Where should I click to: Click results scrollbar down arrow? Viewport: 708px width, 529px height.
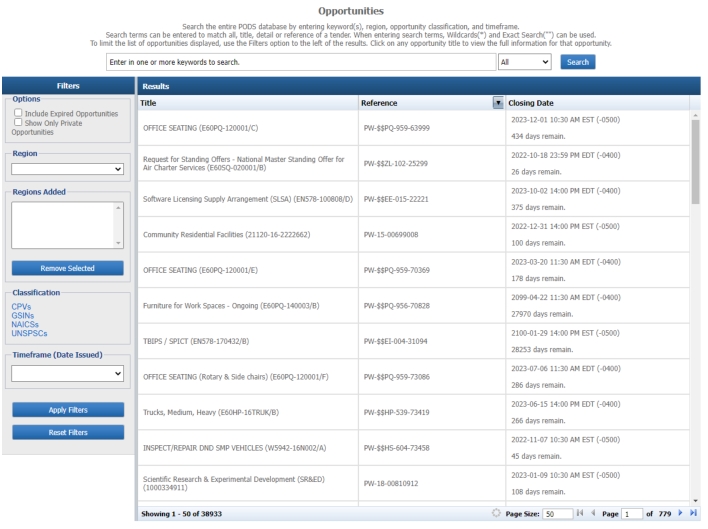pos(695,501)
